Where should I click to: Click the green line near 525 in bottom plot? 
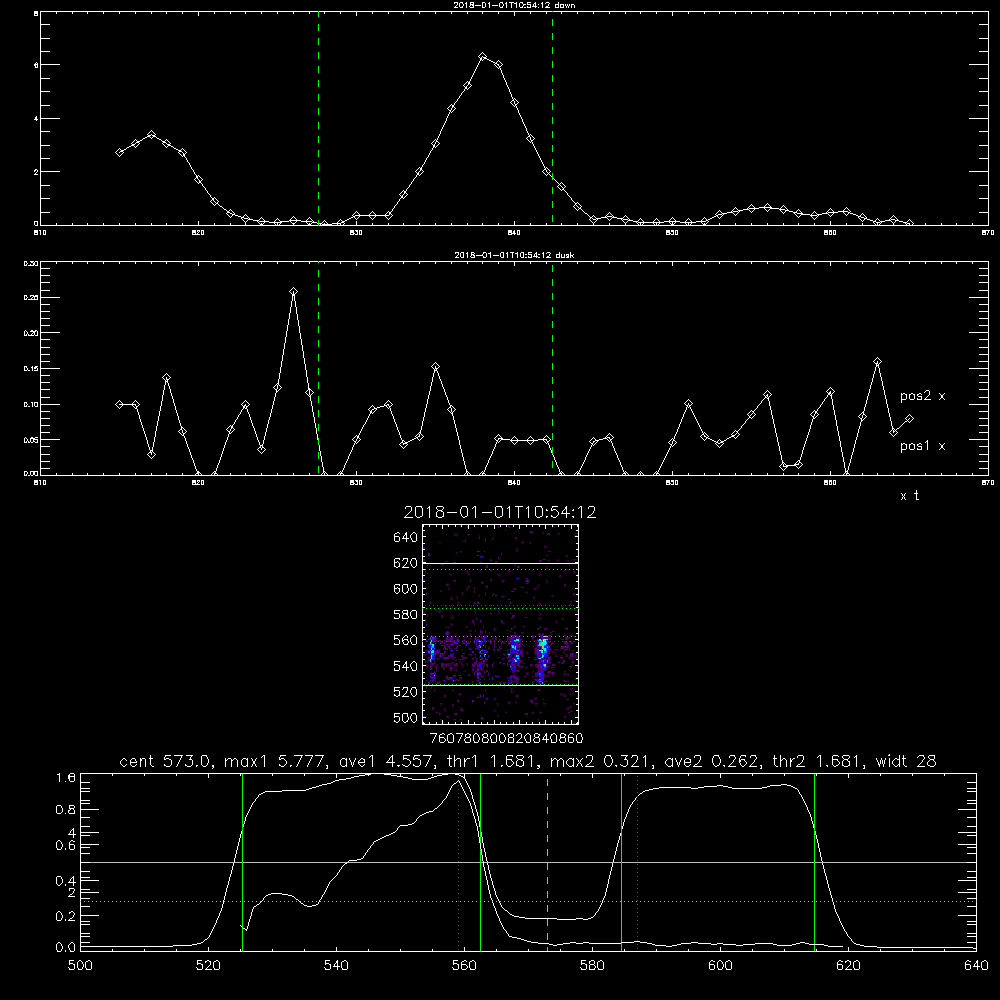tap(242, 861)
